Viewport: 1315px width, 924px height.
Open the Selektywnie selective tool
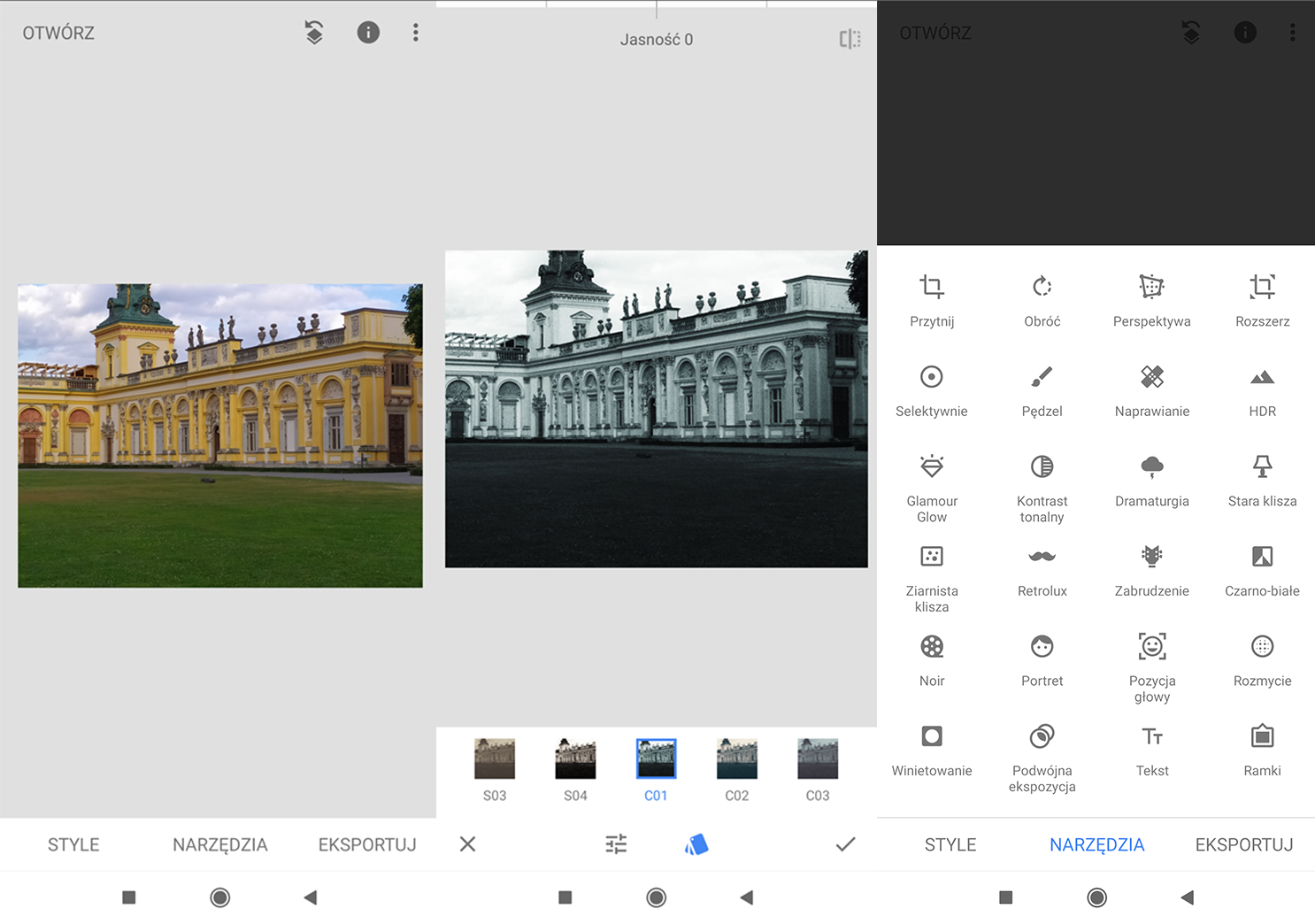(x=931, y=377)
